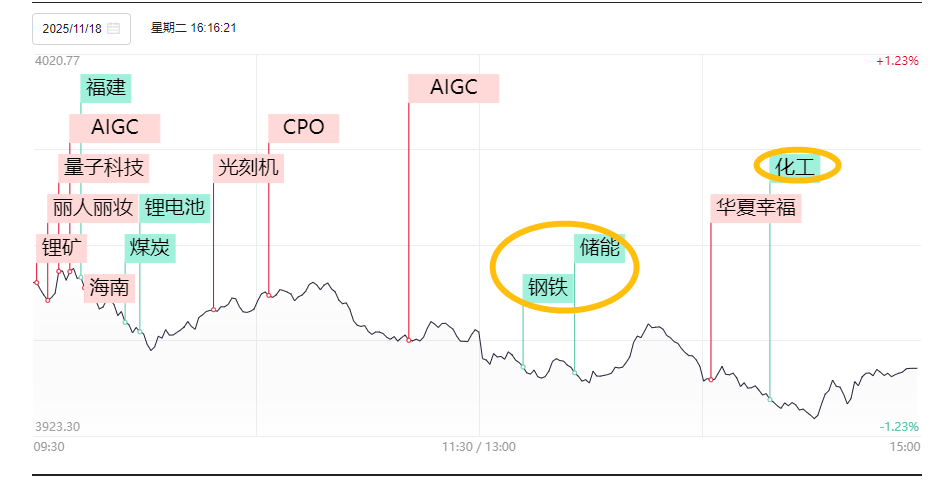Viewport: 944px width, 485px height.
Task: Select the AIGC tag near midday session
Action: (x=453, y=88)
